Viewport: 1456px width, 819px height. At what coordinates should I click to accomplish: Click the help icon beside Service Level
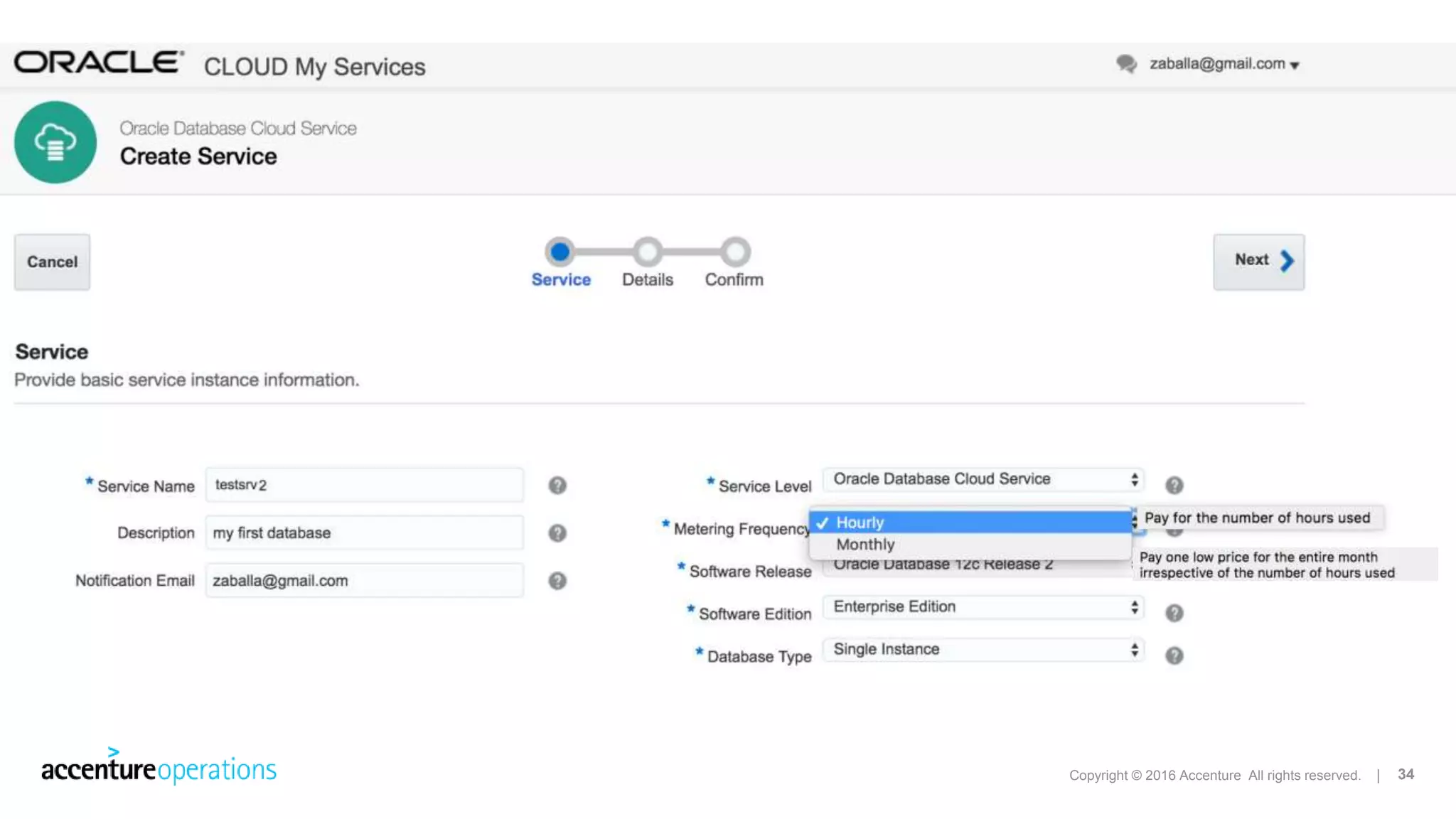coord(1174,486)
